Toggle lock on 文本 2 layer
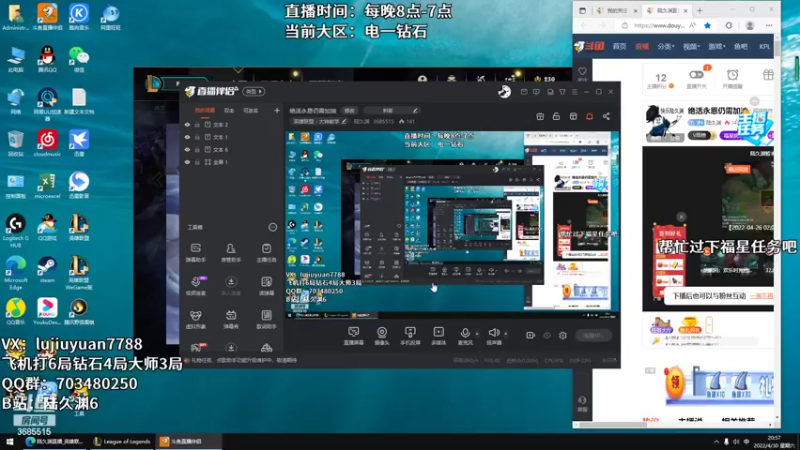The width and height of the screenshot is (800, 450). tap(197, 124)
